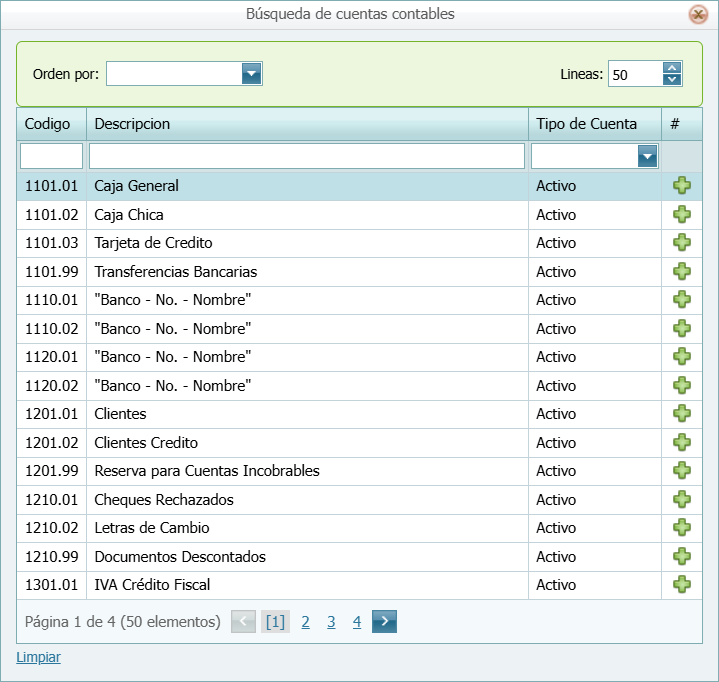Image resolution: width=719 pixels, height=682 pixels.
Task: Add account 1101.99 Transferencias Bancarias
Action: tap(682, 272)
